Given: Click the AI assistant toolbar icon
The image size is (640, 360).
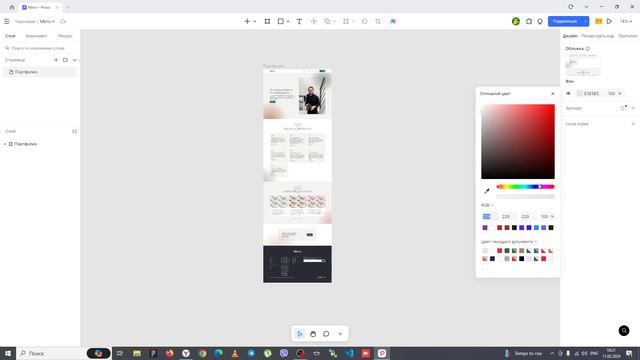Looking at the screenshot, I should pos(393,21).
